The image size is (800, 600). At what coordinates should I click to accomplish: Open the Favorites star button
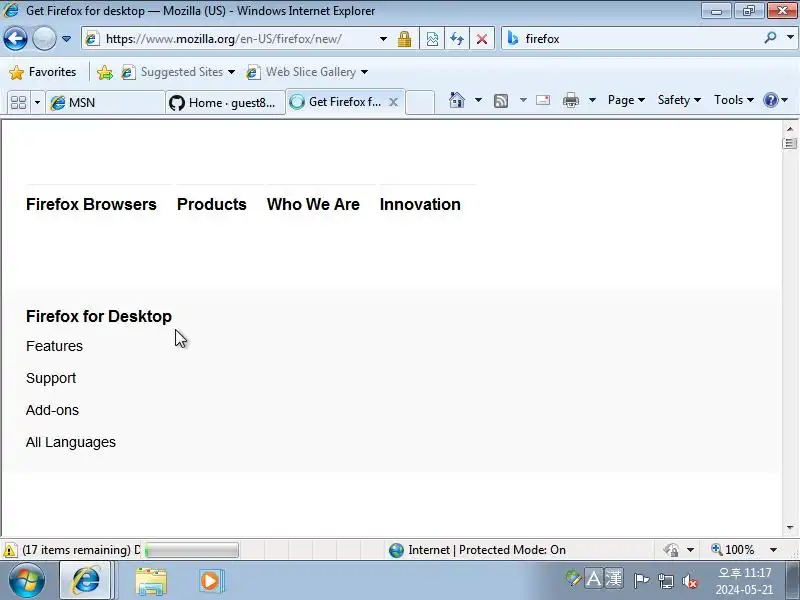(43, 72)
